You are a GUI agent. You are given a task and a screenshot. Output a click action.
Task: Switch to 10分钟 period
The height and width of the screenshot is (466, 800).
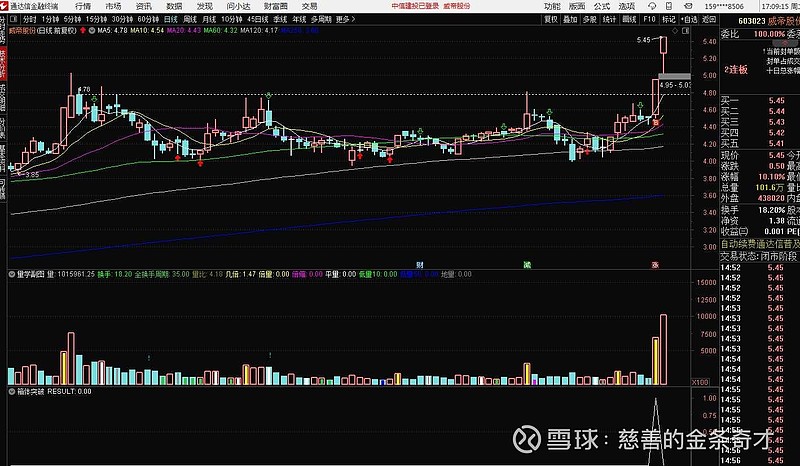232,19
